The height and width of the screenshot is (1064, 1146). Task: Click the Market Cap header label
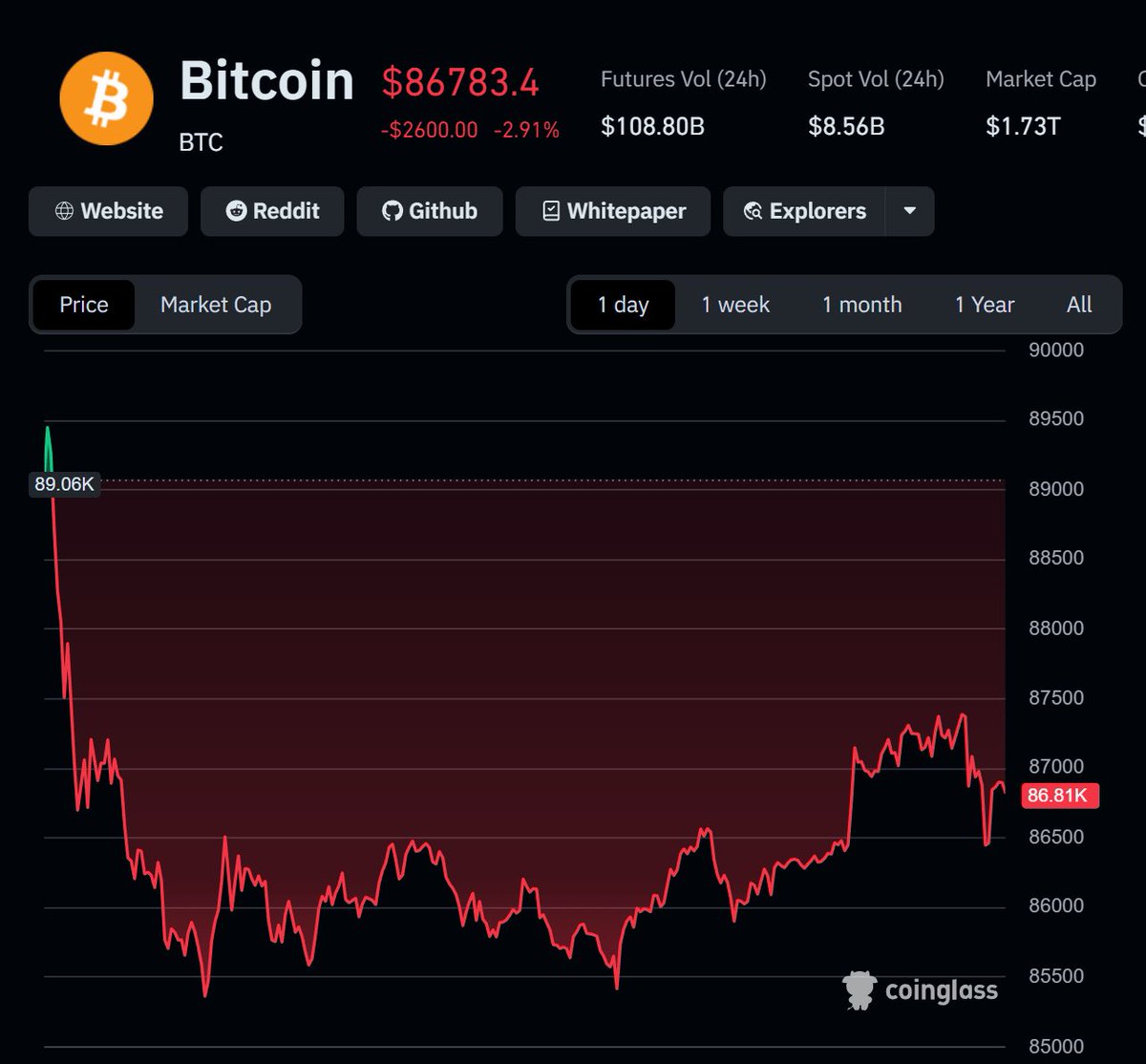tap(1041, 79)
